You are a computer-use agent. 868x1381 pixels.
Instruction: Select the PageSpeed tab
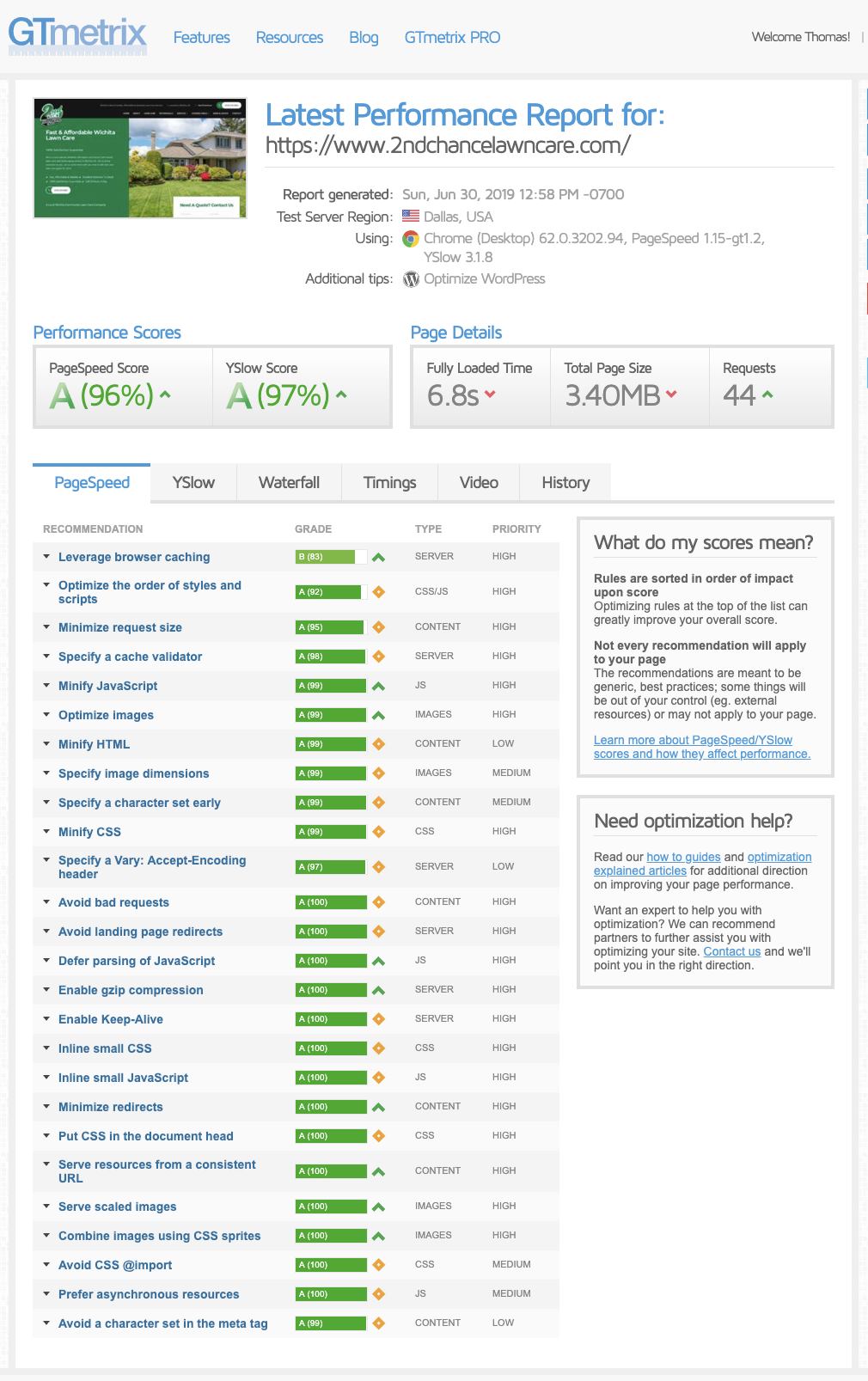pyautogui.click(x=92, y=482)
